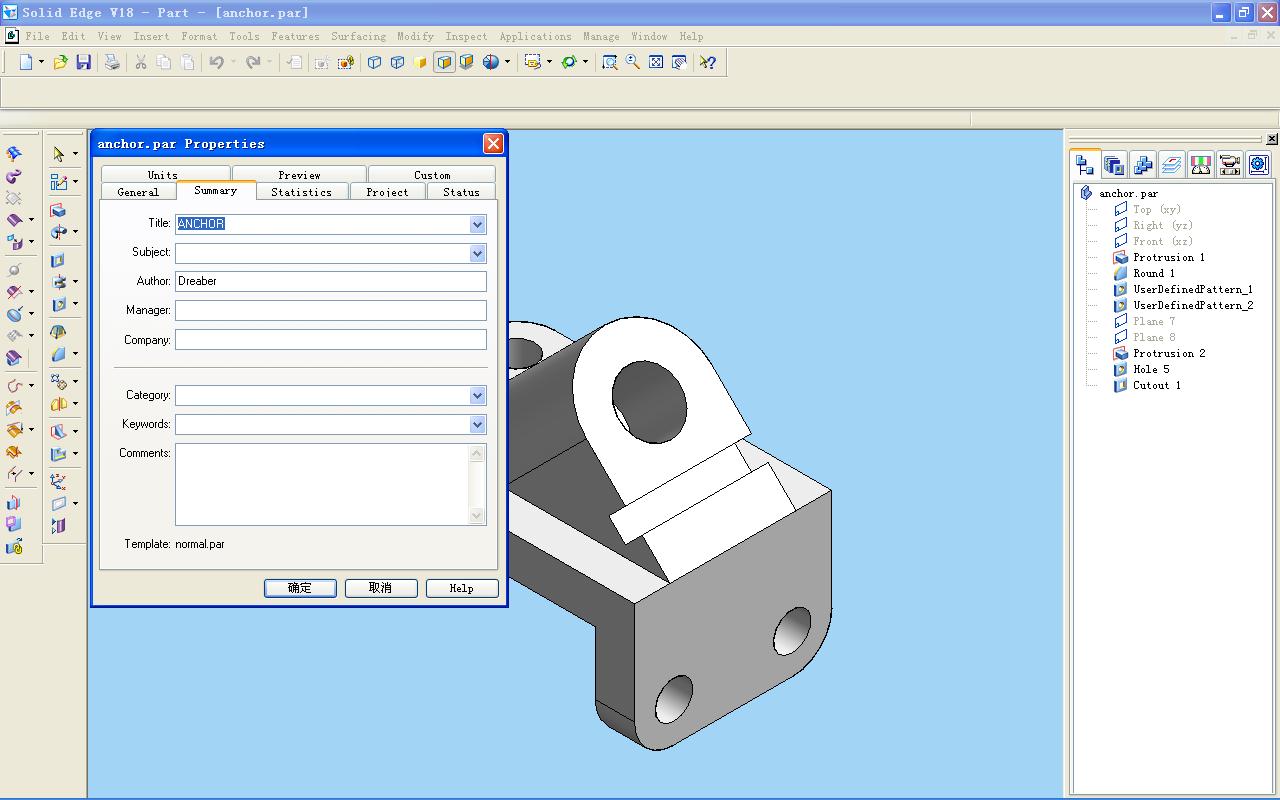Open the Keywords field dropdown arrow

coord(477,424)
